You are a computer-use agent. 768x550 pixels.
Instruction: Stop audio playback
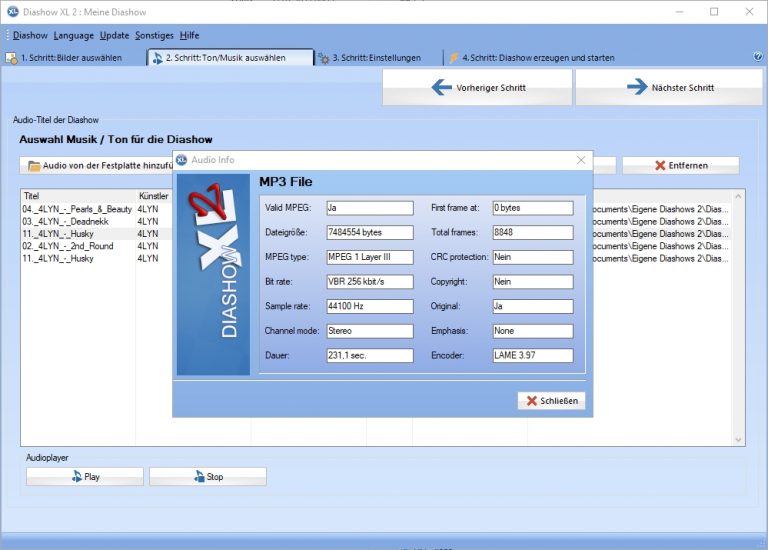pyautogui.click(x=208, y=477)
